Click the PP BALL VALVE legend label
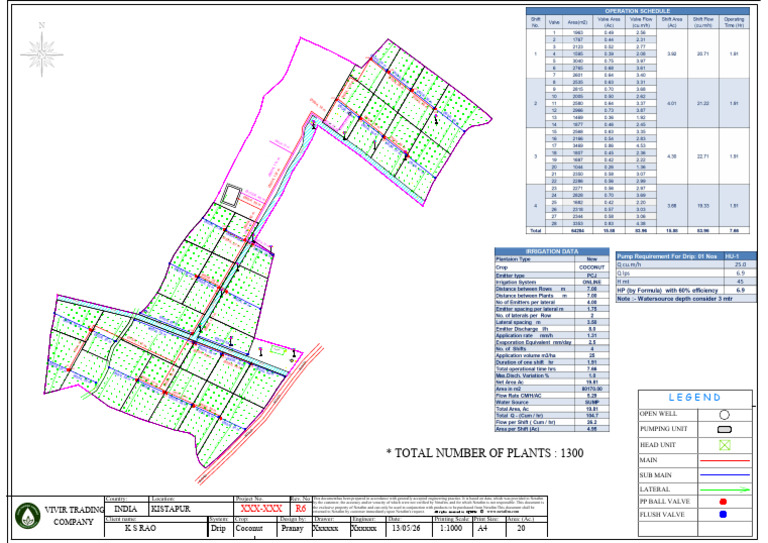This screenshot has height=543, width=768. pyautogui.click(x=665, y=502)
